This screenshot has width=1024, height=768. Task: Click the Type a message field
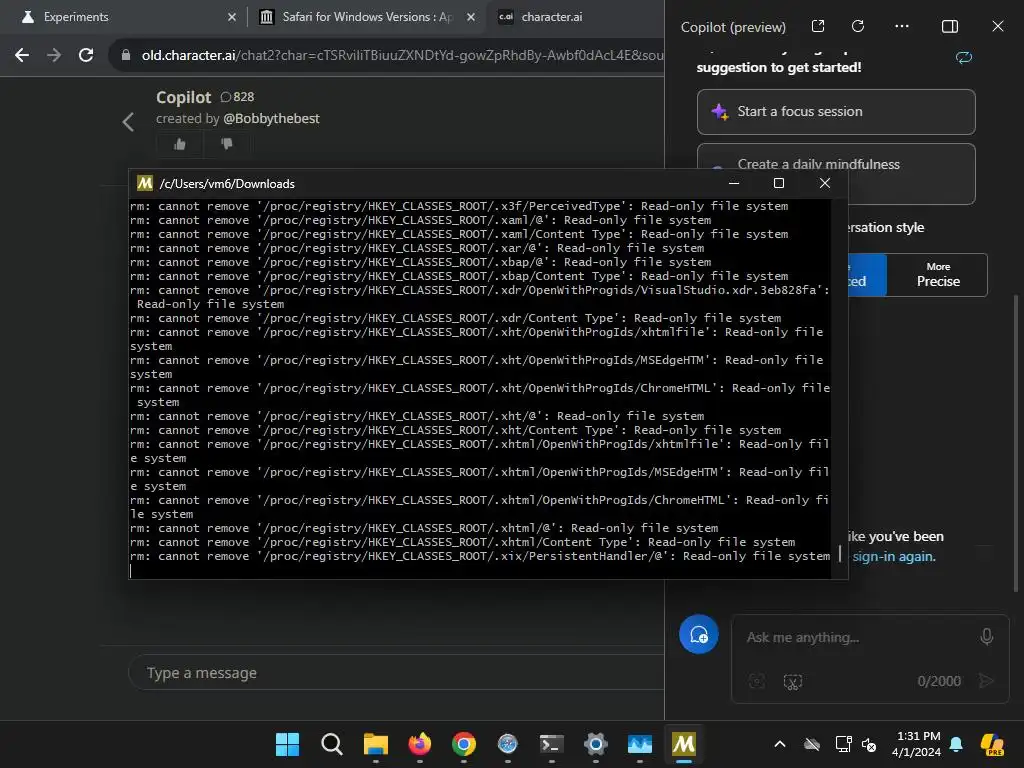[396, 673]
